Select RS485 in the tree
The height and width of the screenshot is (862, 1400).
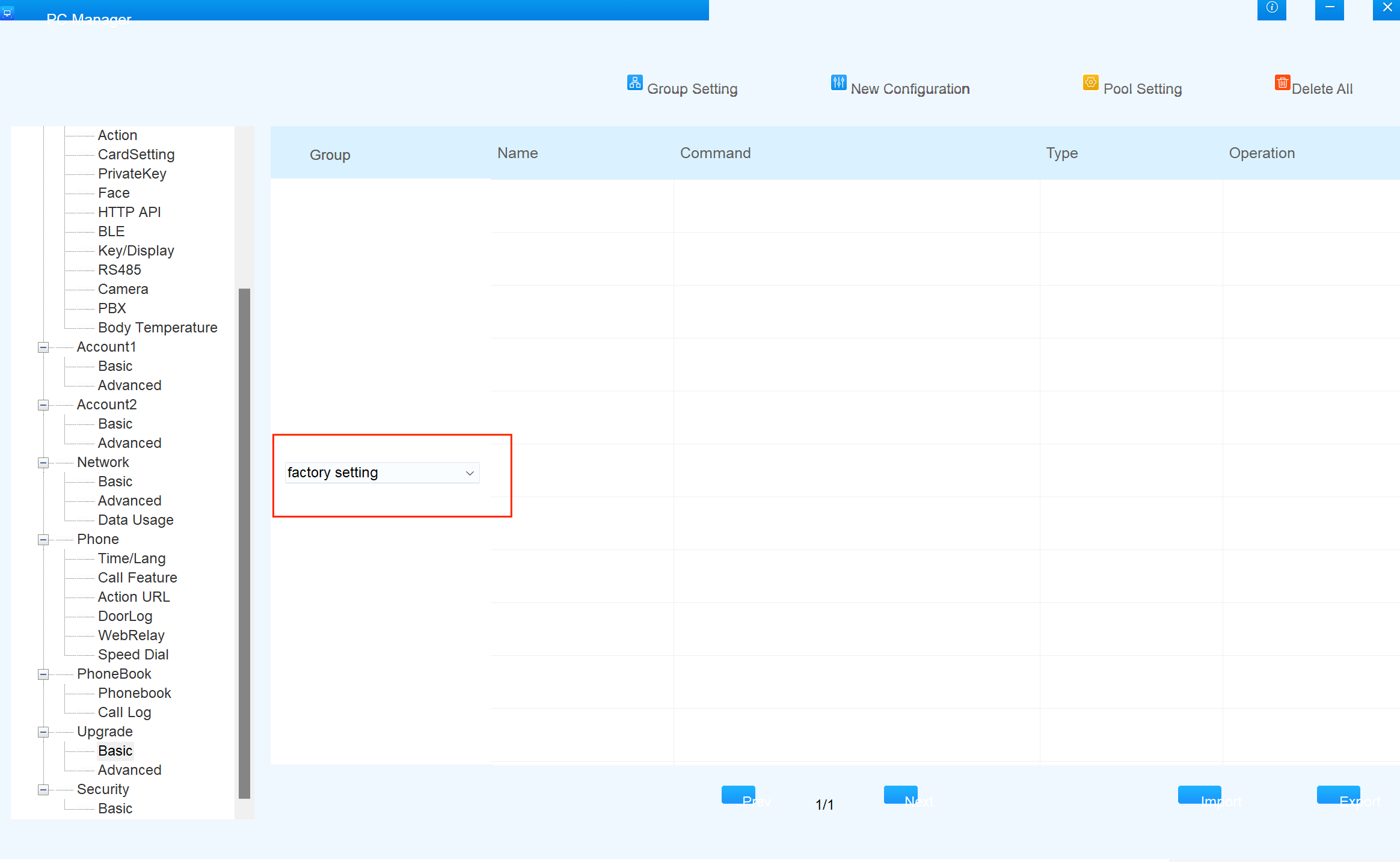pos(120,270)
